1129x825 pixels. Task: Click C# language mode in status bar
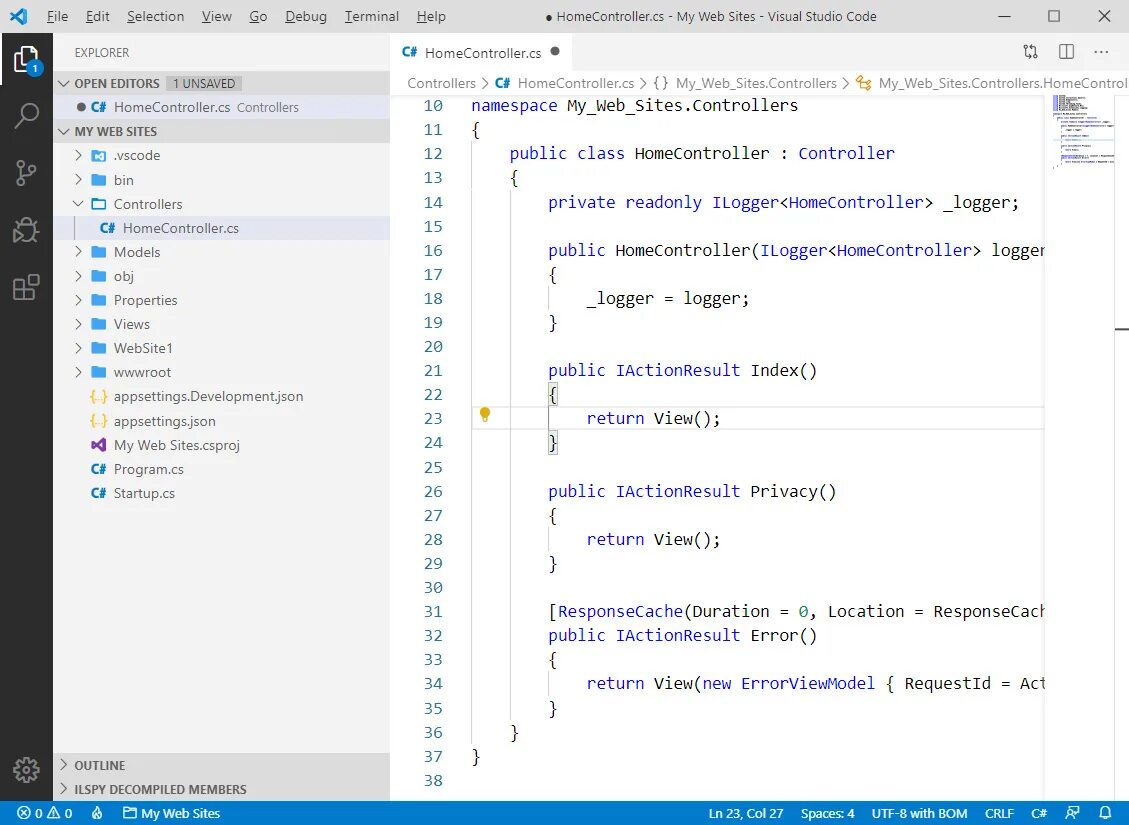coord(1039,813)
